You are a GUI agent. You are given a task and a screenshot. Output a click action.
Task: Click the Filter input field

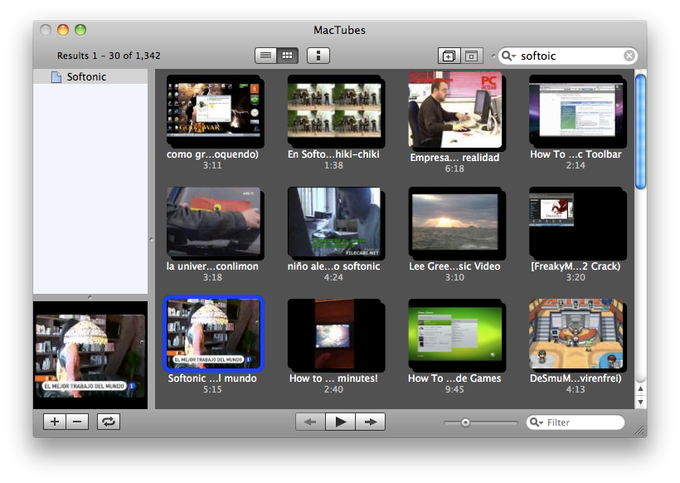(575, 422)
